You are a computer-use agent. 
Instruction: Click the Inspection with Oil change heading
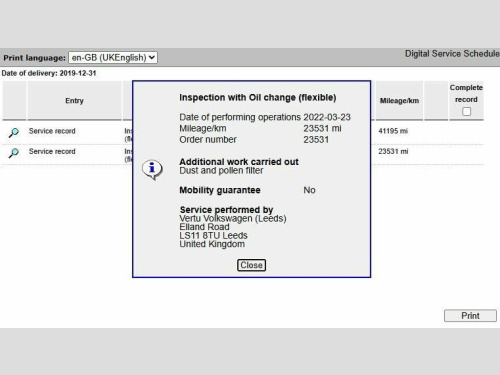pyautogui.click(x=258, y=98)
